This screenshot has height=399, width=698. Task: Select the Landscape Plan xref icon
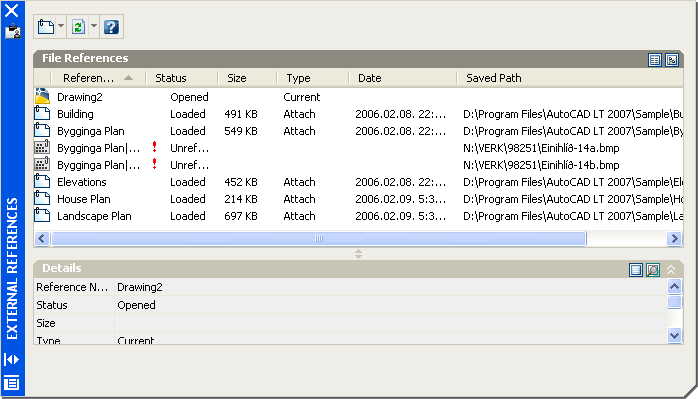[42, 215]
